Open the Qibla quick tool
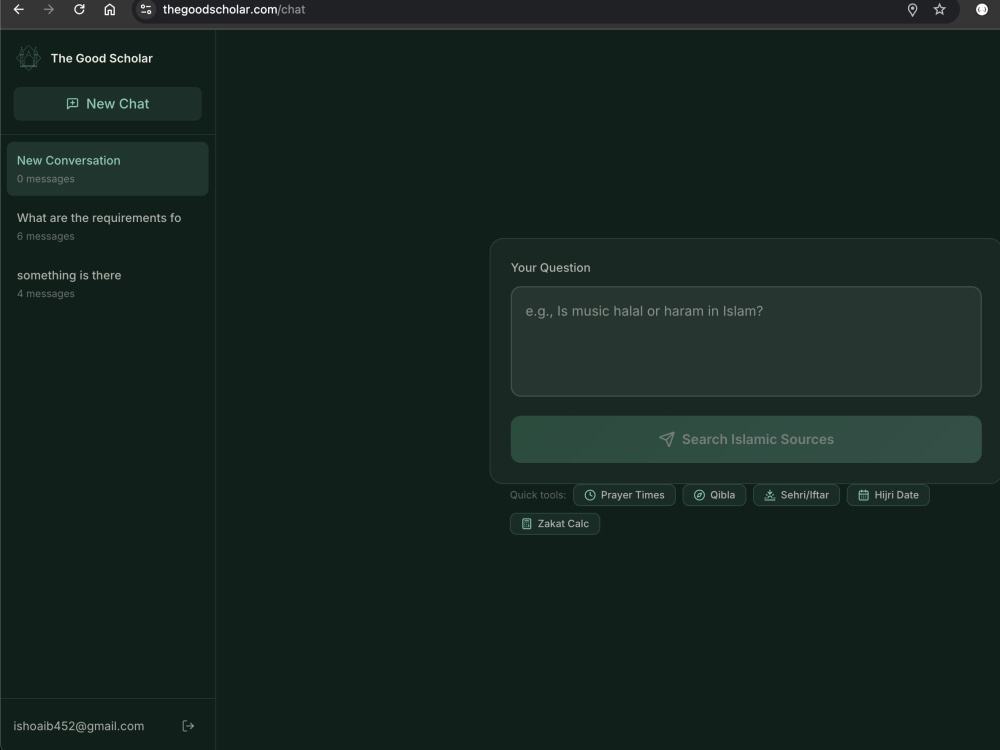 click(714, 495)
